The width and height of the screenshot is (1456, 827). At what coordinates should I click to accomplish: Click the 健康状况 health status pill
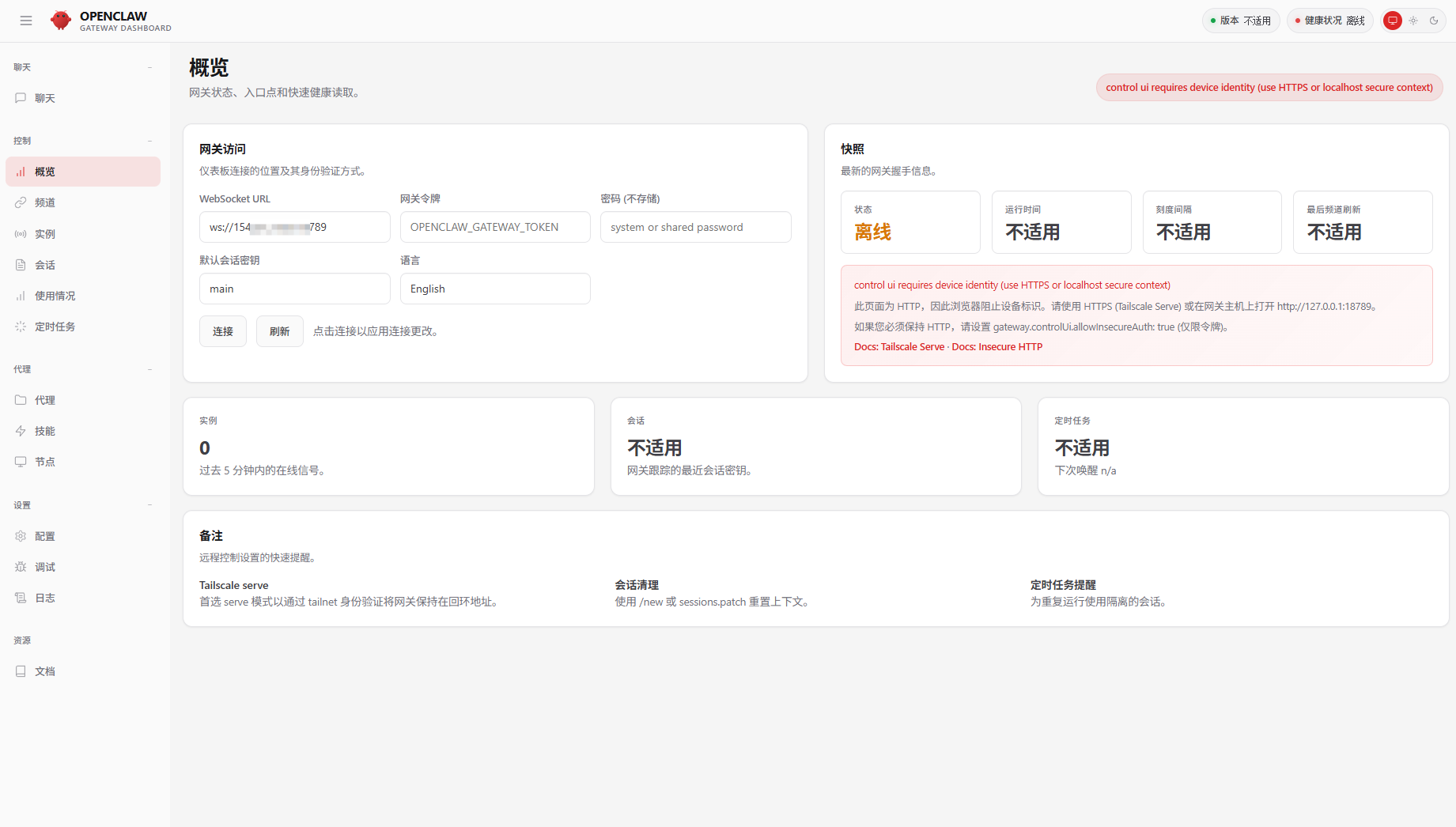click(x=1329, y=21)
